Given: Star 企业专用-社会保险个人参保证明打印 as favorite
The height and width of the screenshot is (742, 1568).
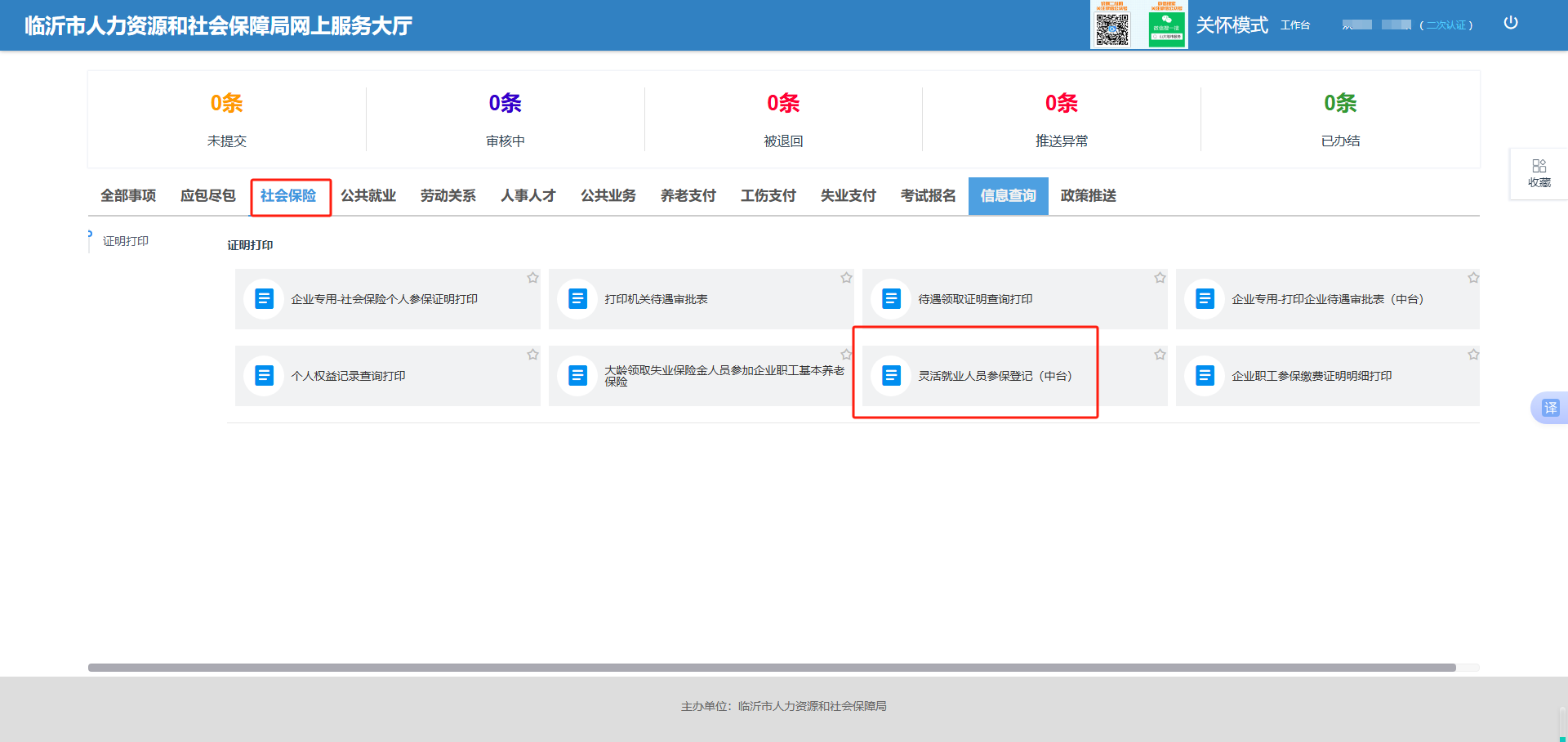Looking at the screenshot, I should 532,278.
